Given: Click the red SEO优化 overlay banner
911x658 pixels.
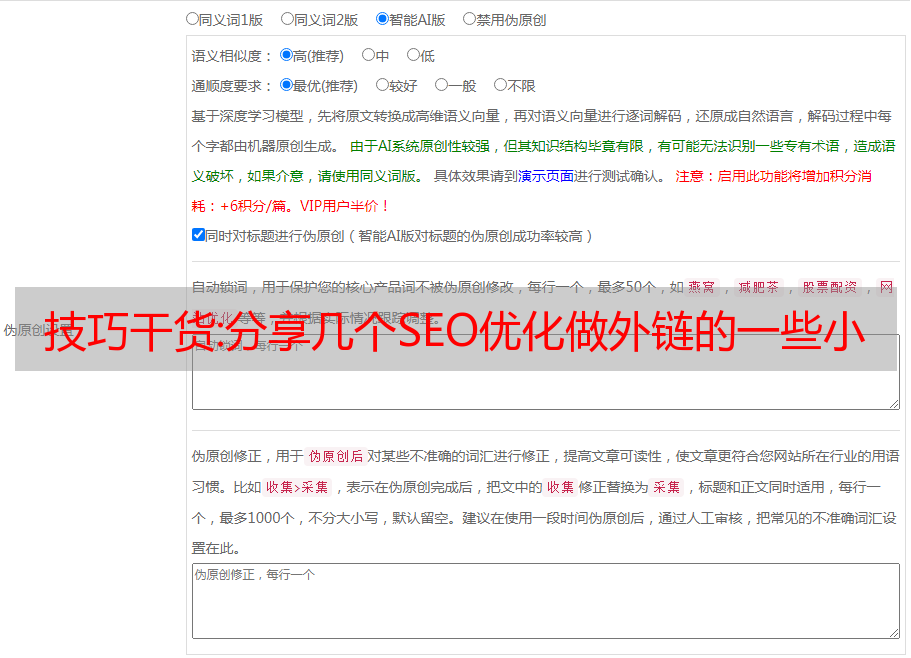Looking at the screenshot, I should pyautogui.click(x=456, y=329).
